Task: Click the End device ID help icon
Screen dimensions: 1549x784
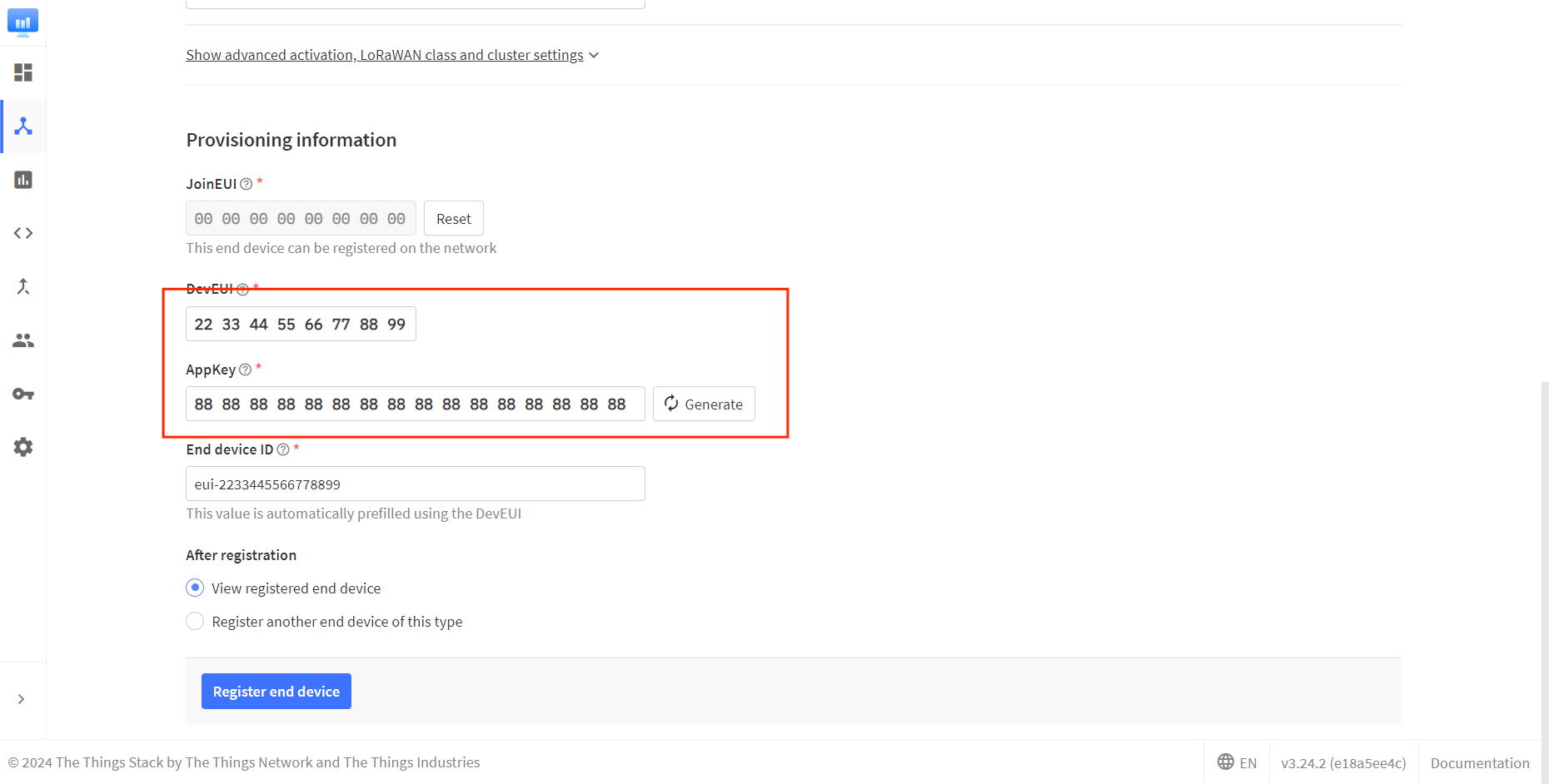Action: click(283, 449)
